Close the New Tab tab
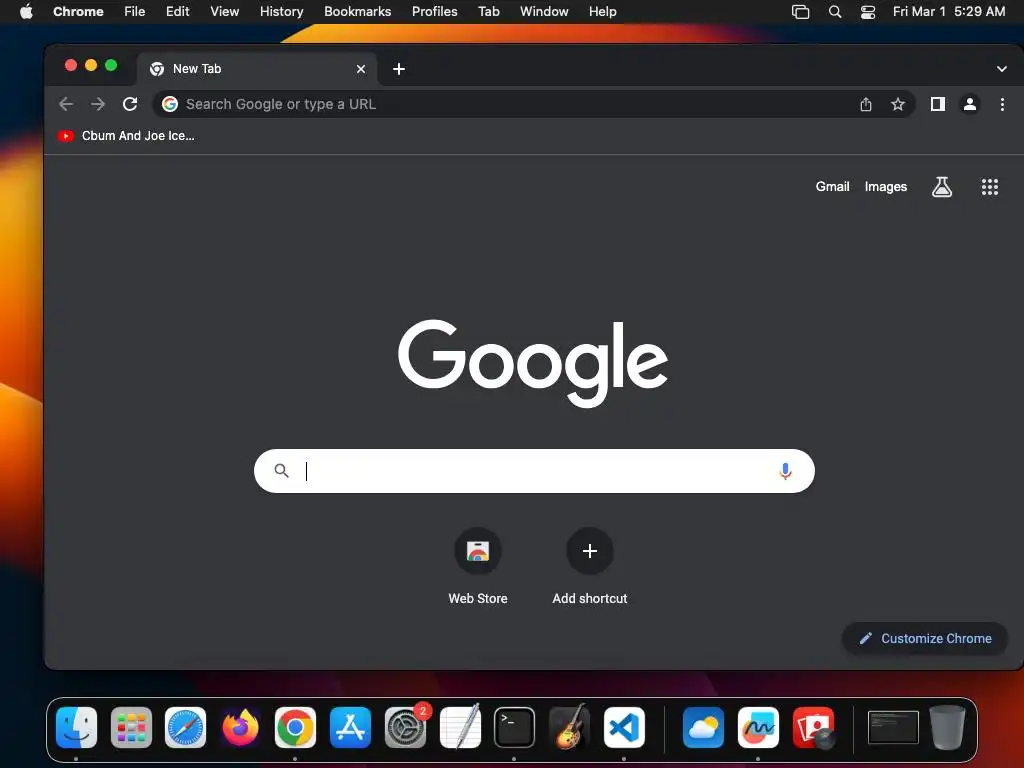 (360, 69)
